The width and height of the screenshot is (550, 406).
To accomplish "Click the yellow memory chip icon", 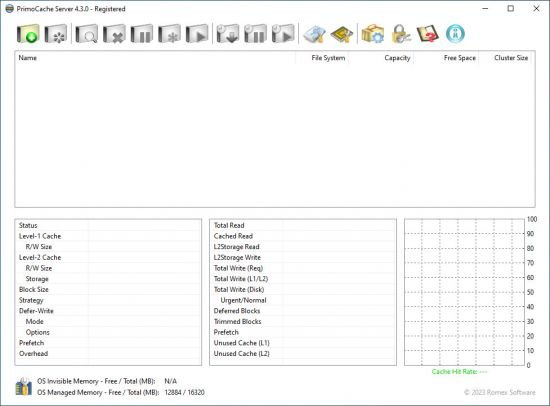I will click(x=342, y=34).
